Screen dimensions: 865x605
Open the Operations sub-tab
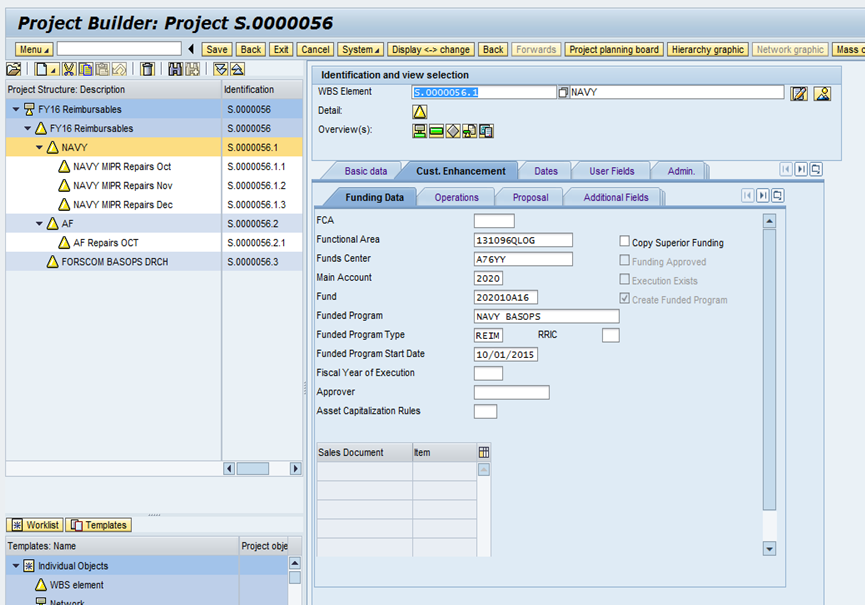click(456, 197)
